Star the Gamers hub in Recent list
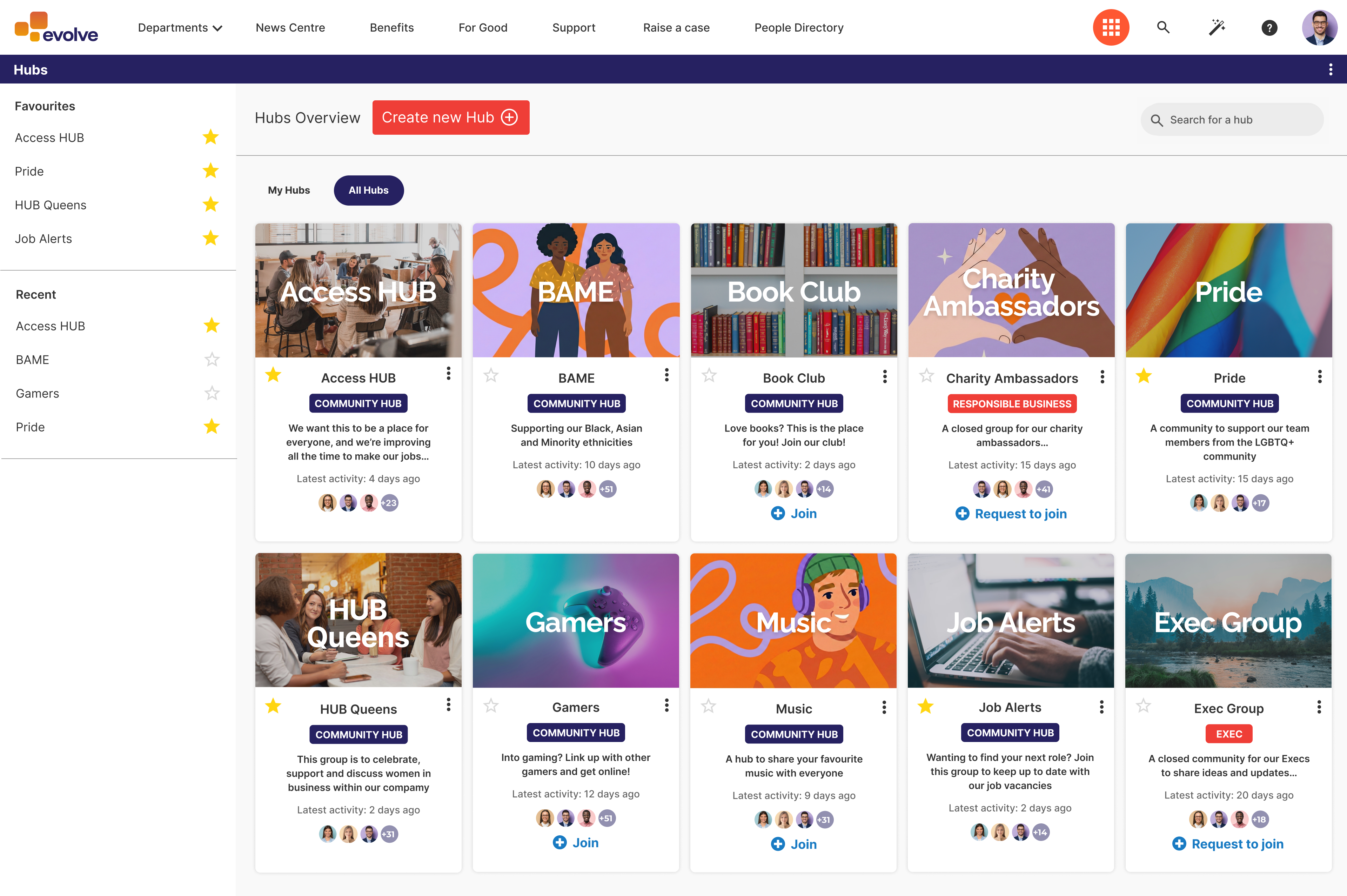The height and width of the screenshot is (896, 1347). [x=212, y=393]
